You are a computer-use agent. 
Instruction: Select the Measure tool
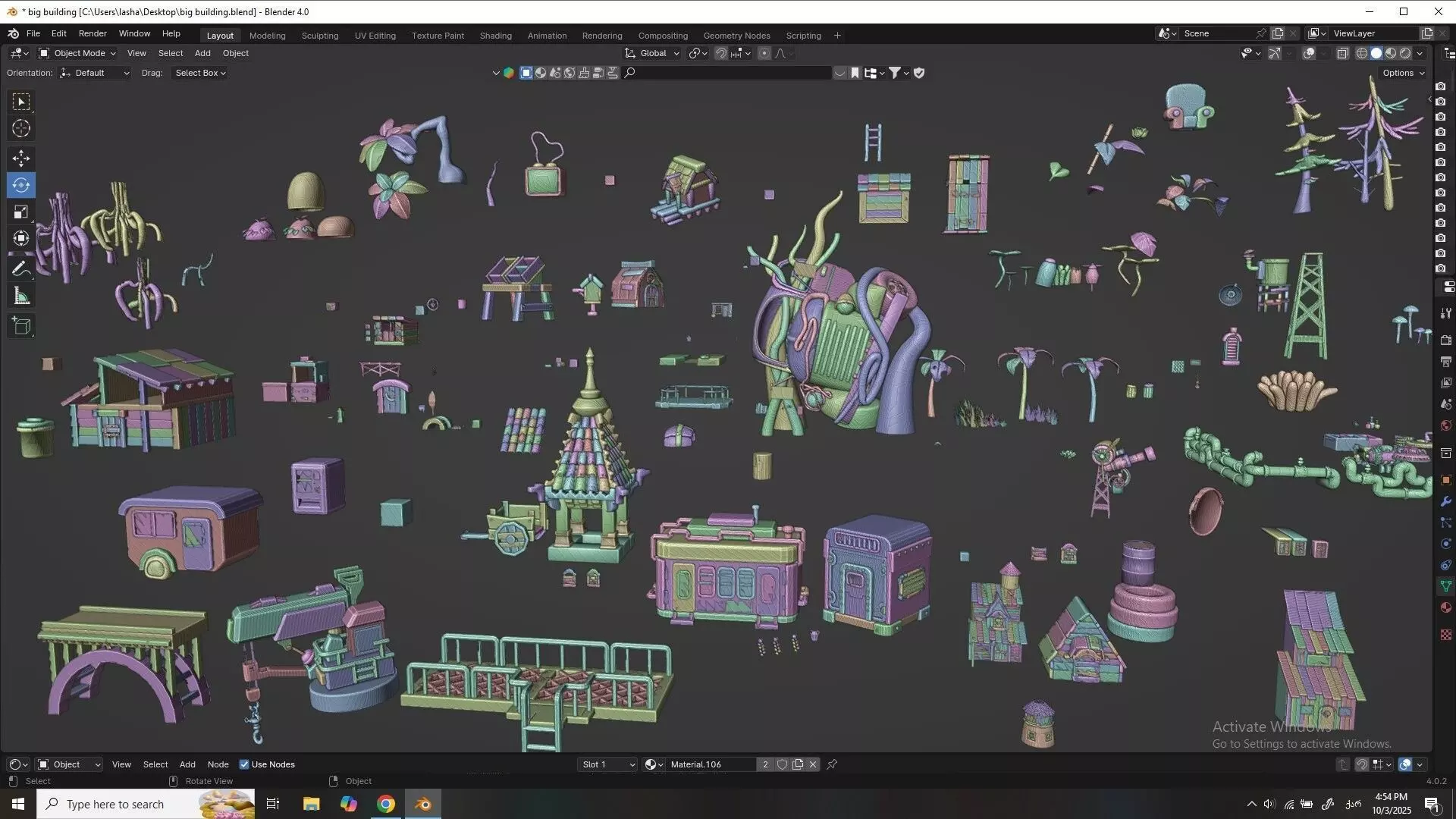tap(21, 297)
